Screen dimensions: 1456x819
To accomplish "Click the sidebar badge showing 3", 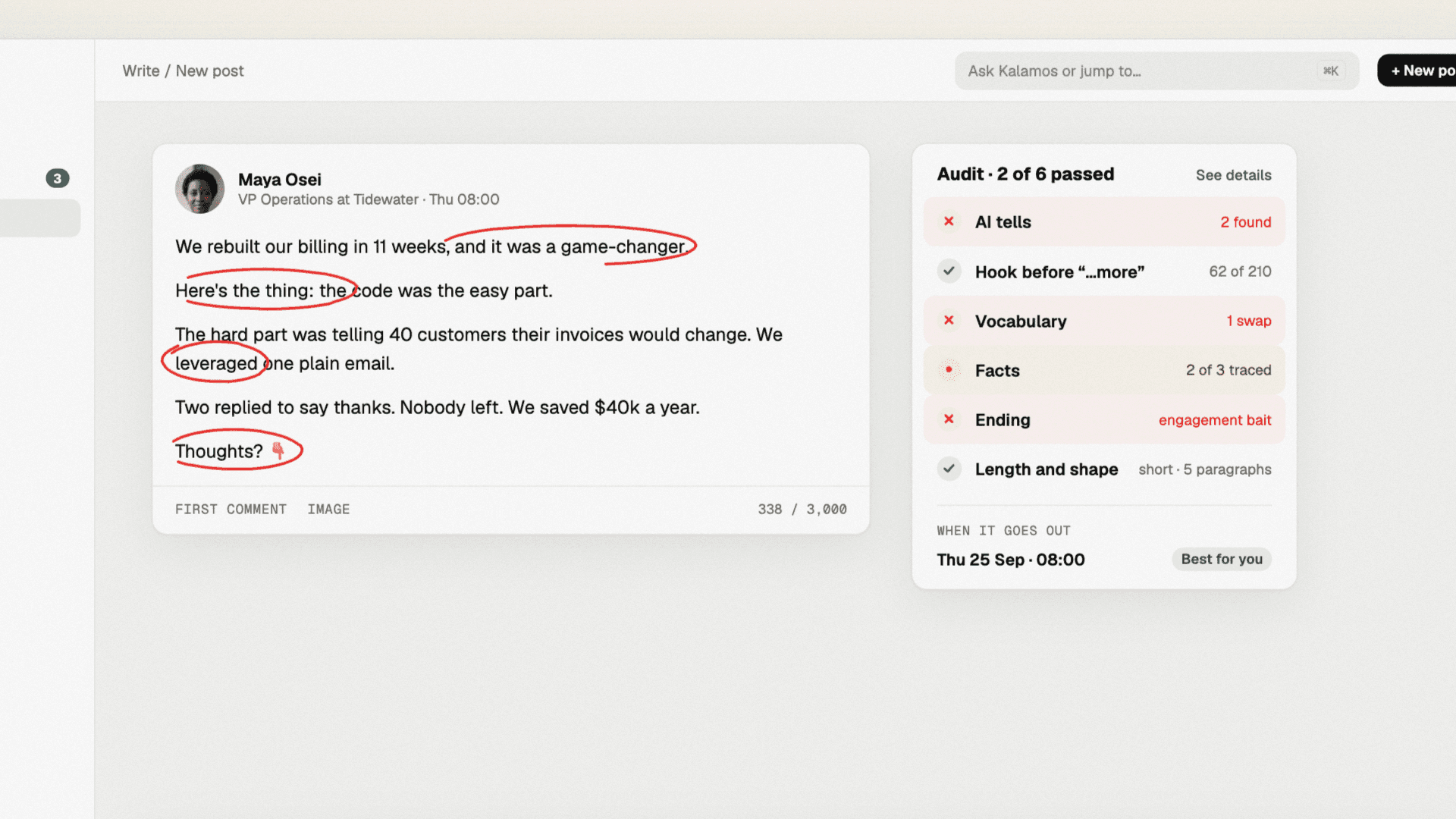I will coord(58,178).
